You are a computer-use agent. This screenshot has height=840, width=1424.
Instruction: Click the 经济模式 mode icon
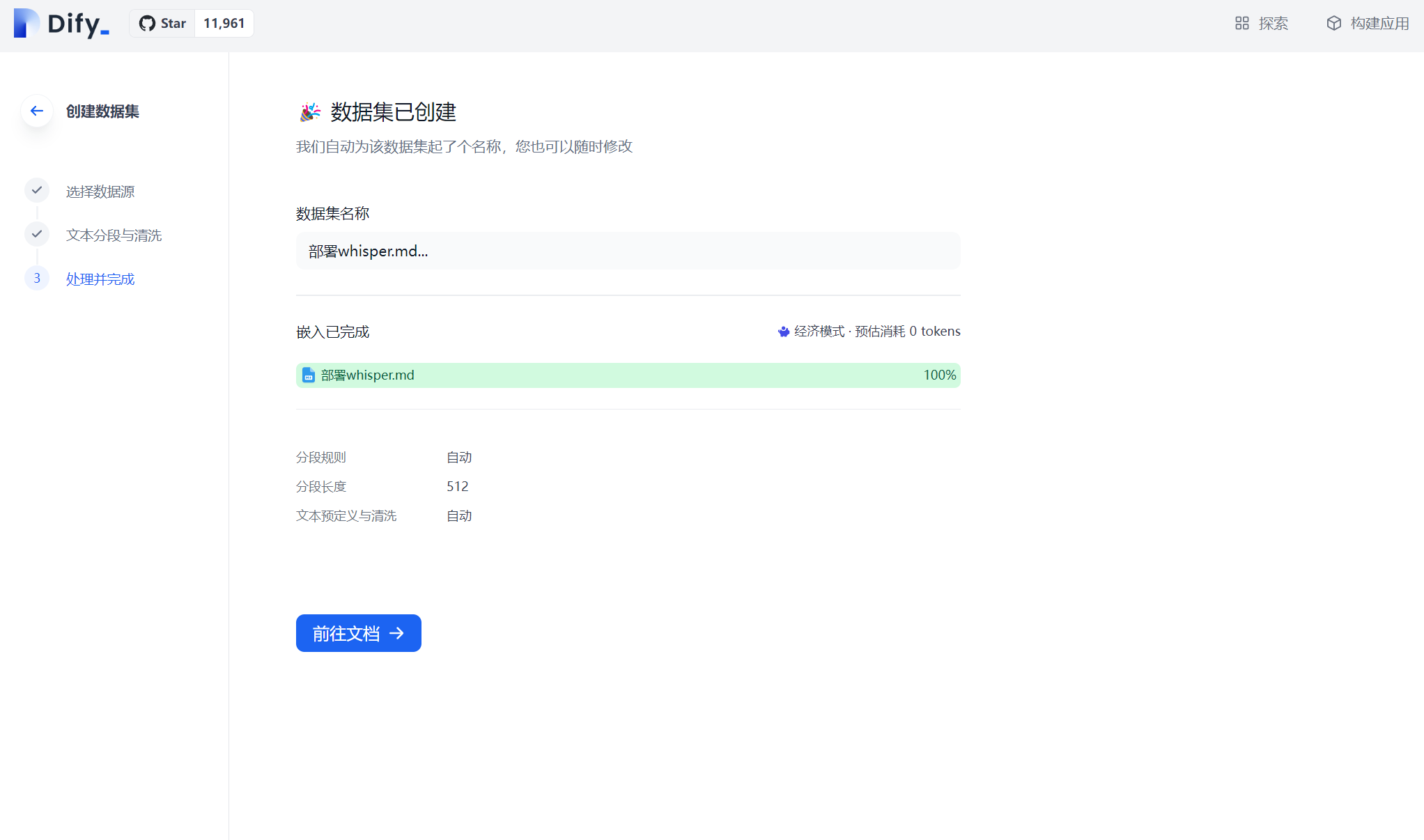784,332
